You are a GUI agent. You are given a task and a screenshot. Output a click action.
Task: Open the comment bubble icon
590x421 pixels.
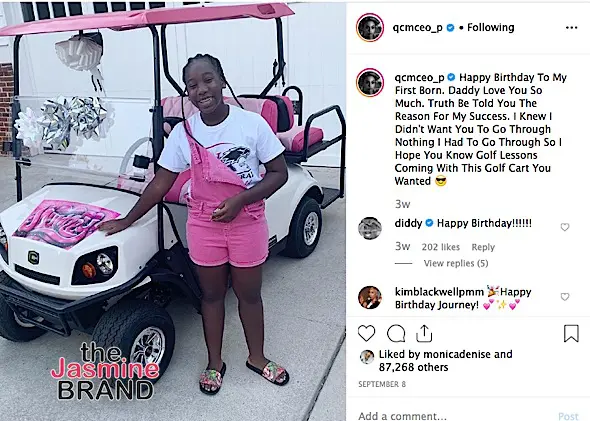(396, 333)
